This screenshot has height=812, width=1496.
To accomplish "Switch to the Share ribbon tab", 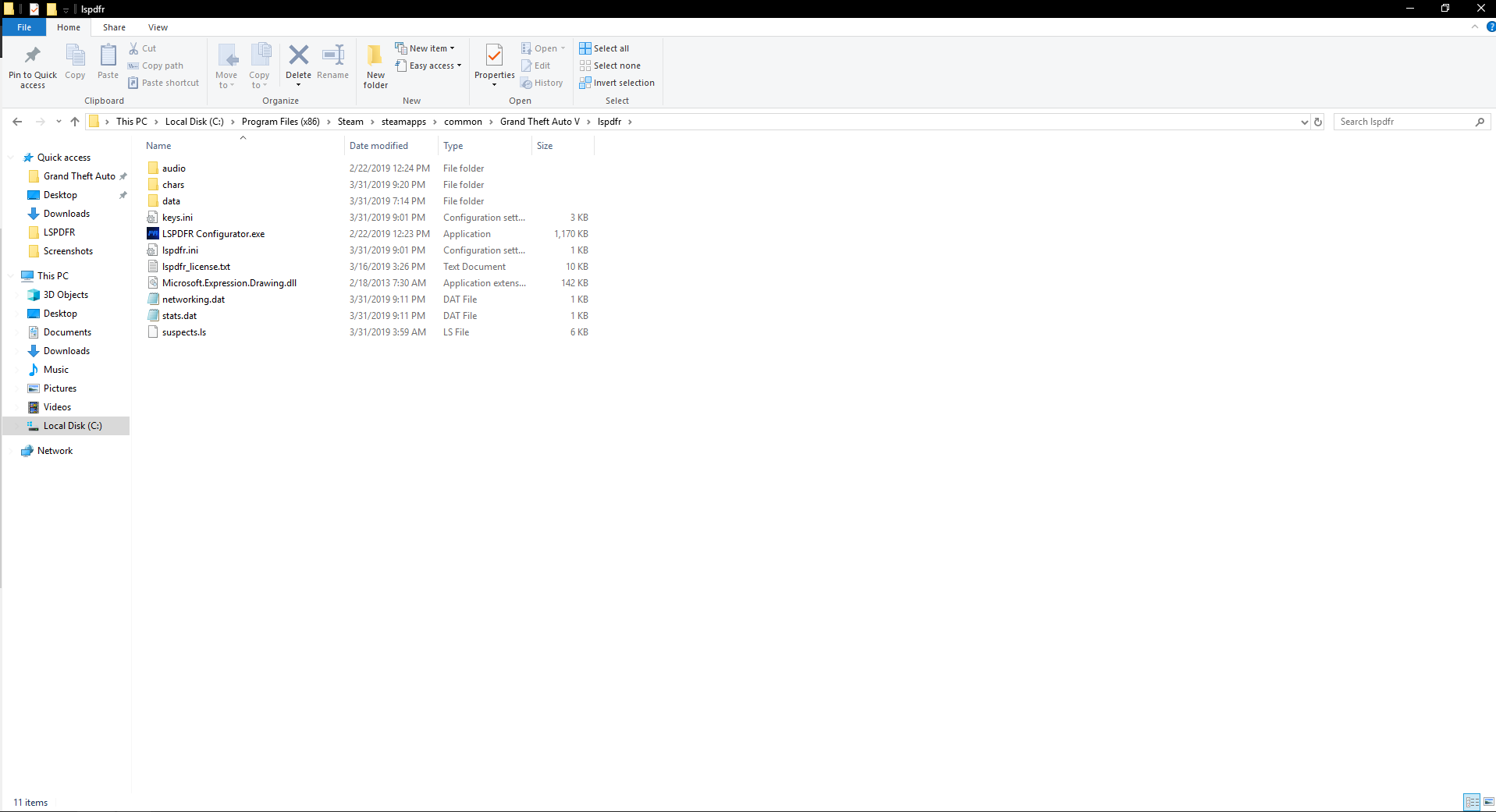I will tap(114, 27).
